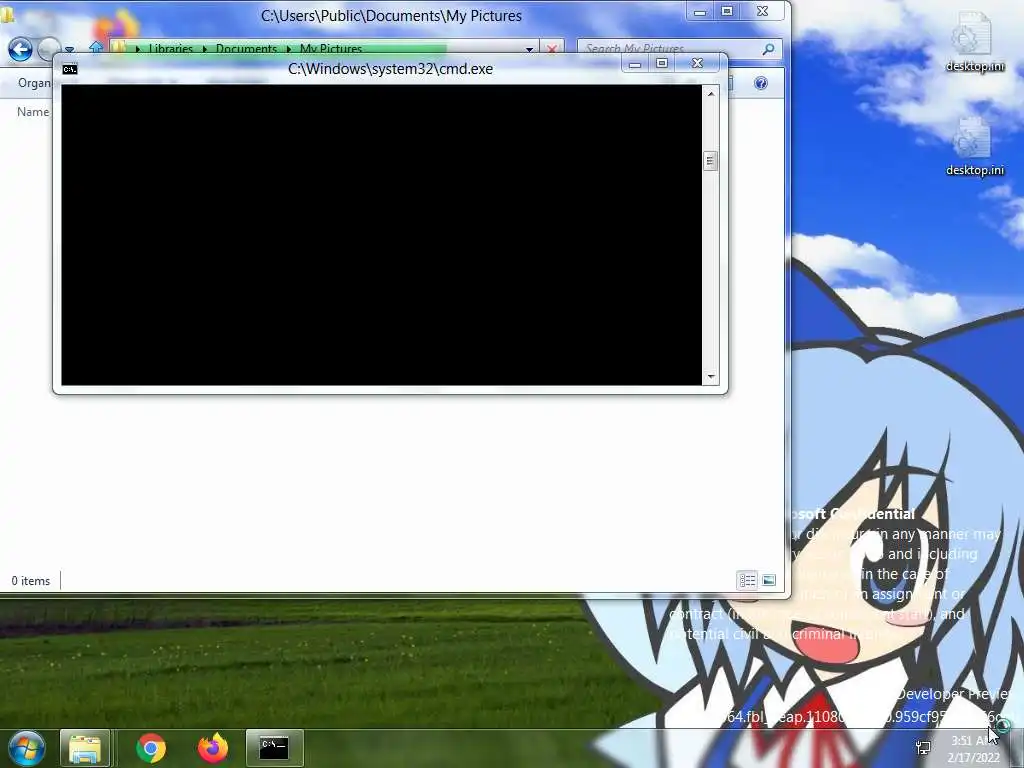Minimize the My Pictures Explorer window

pyautogui.click(x=700, y=12)
